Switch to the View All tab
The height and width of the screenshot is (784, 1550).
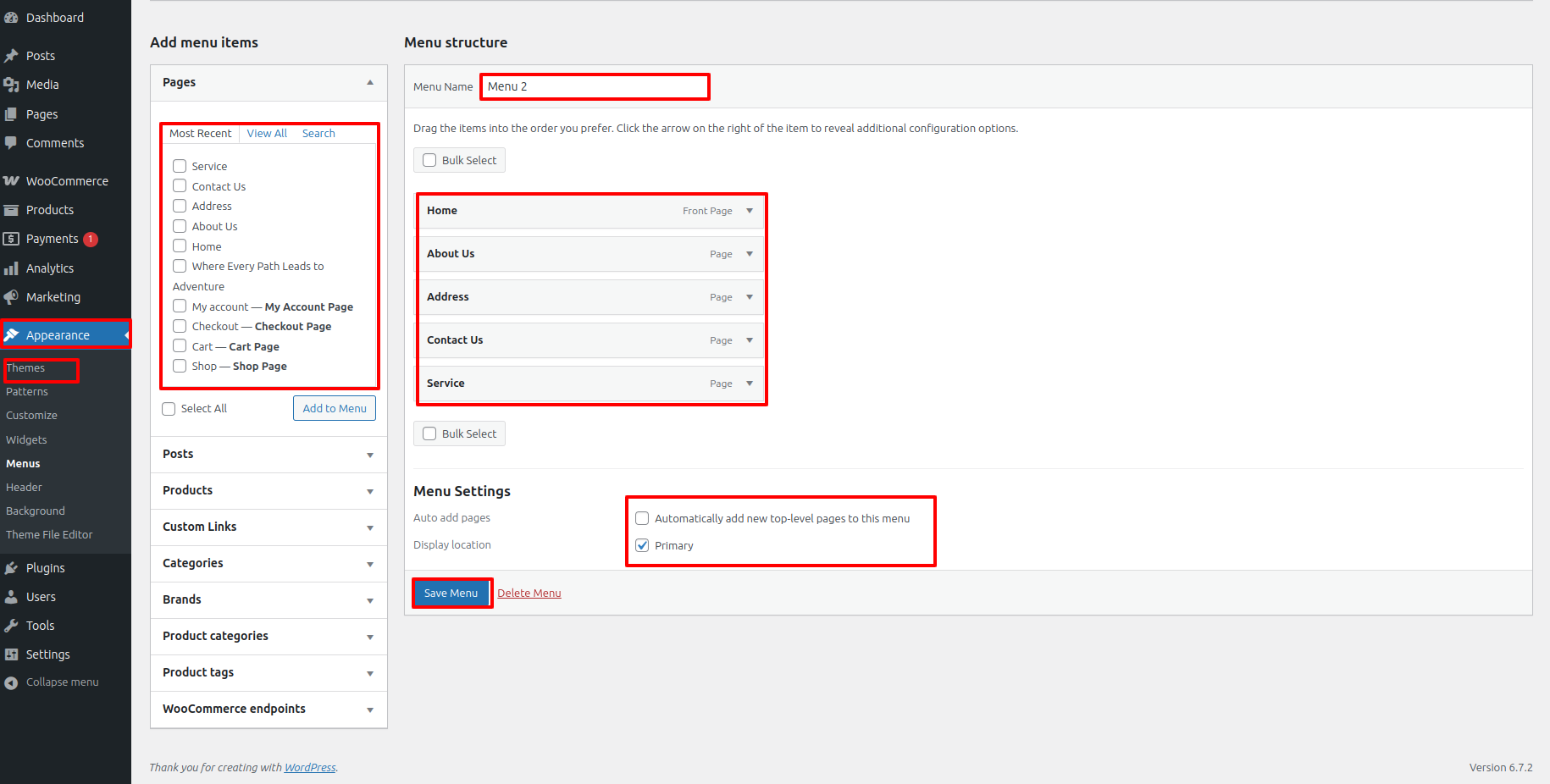click(267, 134)
